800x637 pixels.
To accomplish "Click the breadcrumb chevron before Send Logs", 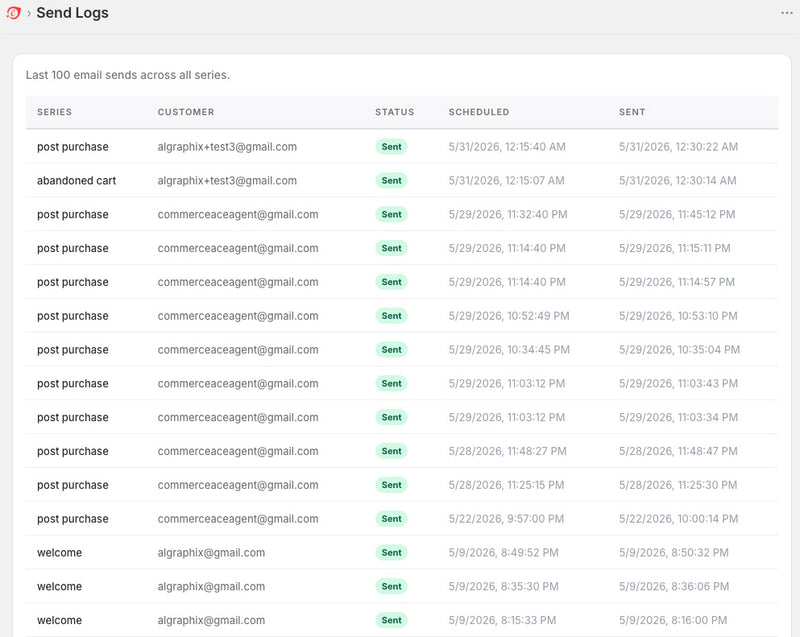I will (29, 13).
